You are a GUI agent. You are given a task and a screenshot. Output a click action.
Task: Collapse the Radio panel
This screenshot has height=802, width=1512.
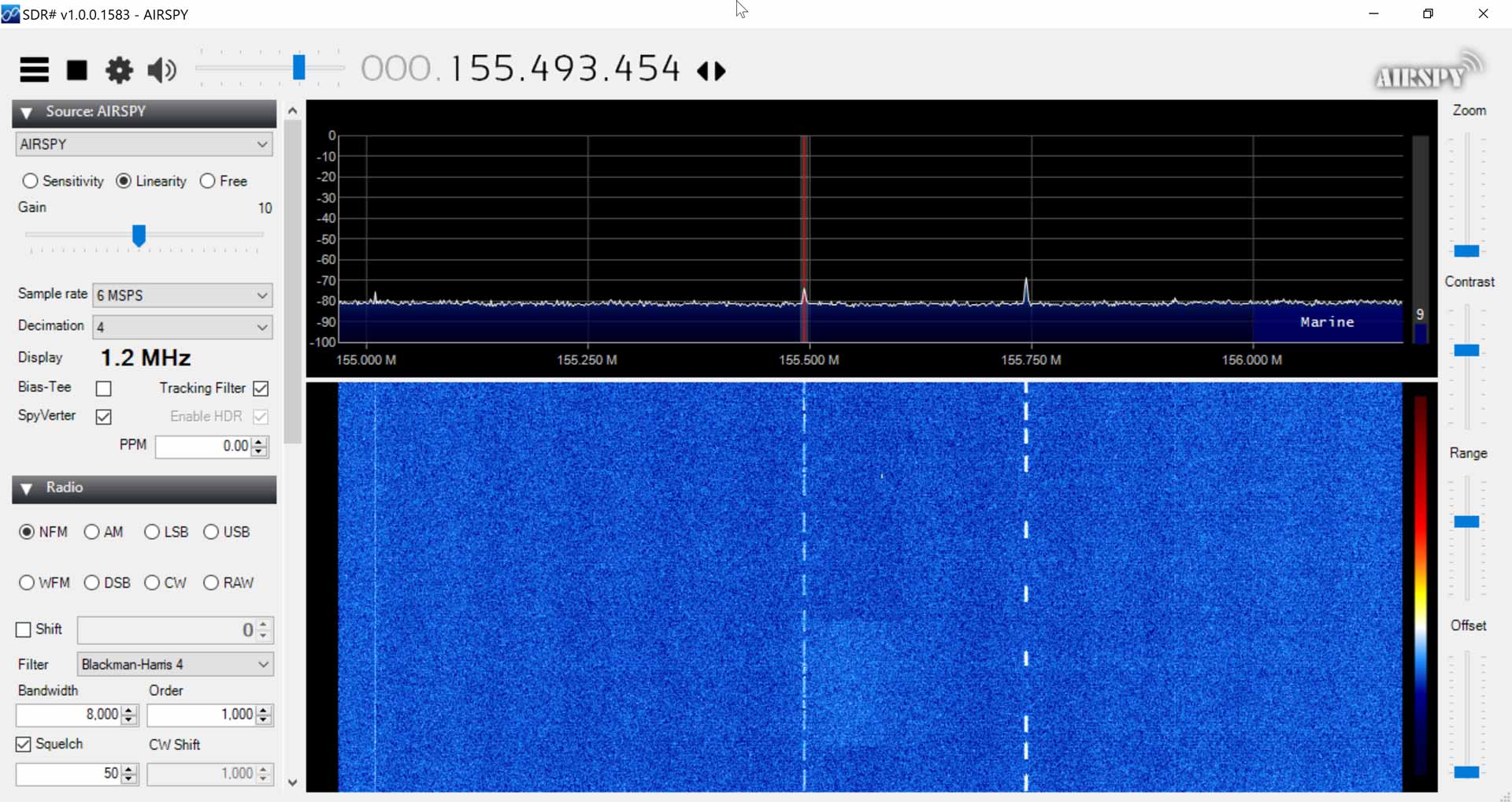[x=26, y=488]
